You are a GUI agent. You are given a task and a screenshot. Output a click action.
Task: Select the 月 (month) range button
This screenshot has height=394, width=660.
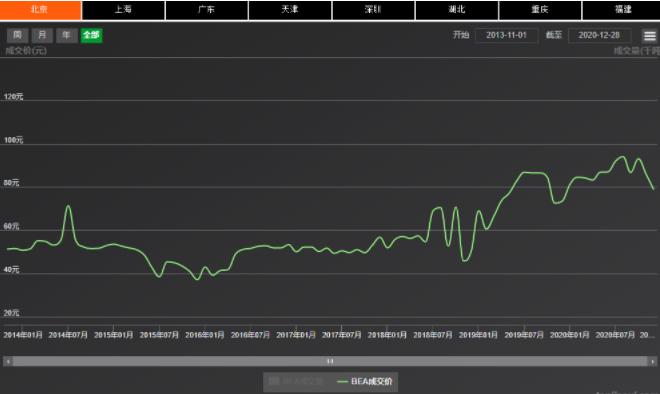tap(42, 35)
